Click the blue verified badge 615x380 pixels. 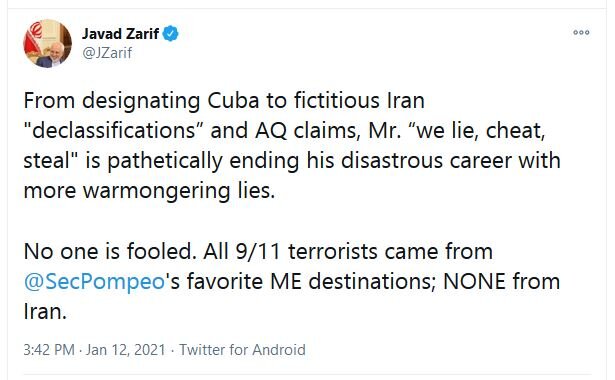(x=171, y=34)
